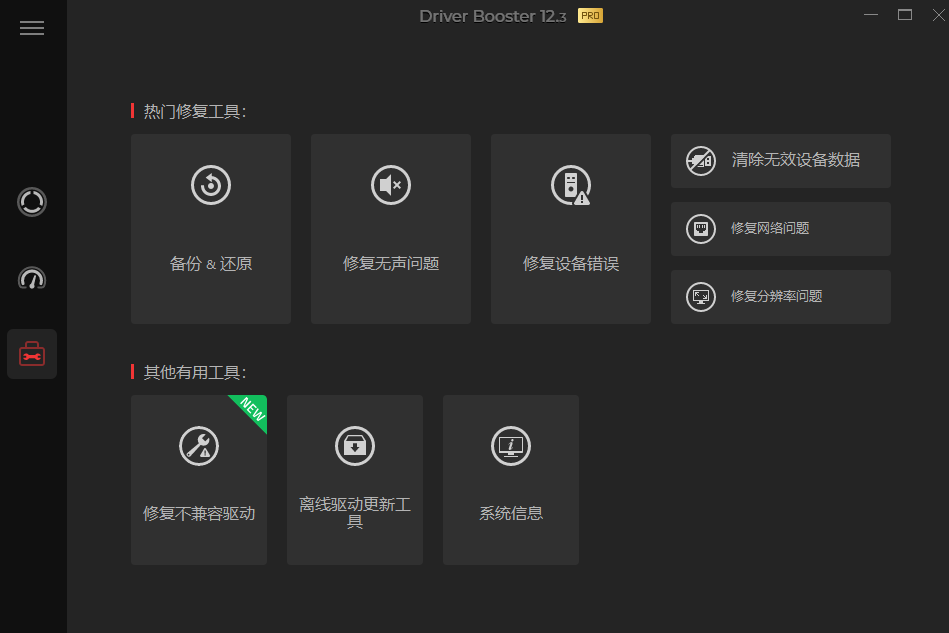Open 清除无效设备数据
Screen dimensions: 949x633
781,161
